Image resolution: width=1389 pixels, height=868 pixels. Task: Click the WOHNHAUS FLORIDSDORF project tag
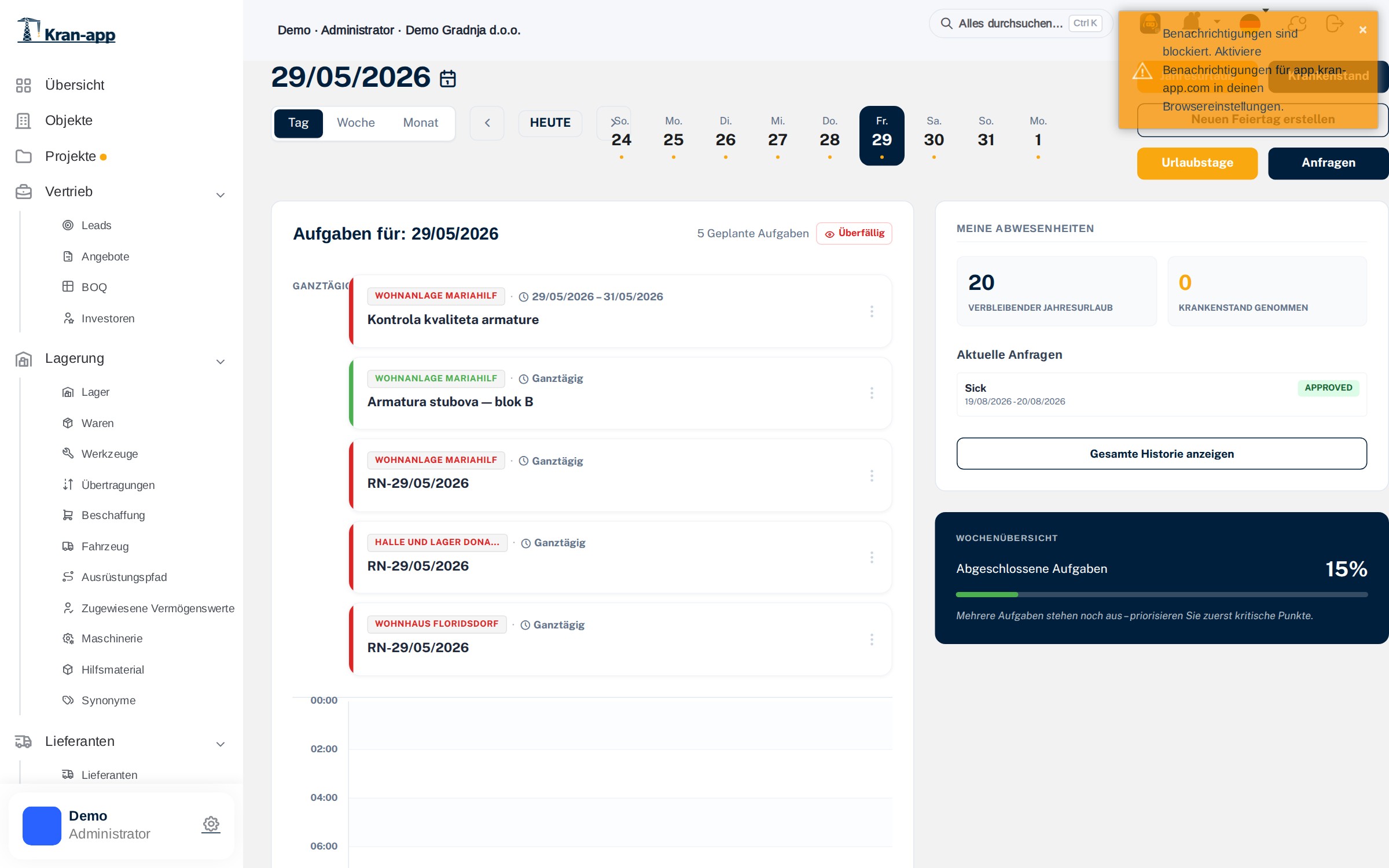click(437, 624)
